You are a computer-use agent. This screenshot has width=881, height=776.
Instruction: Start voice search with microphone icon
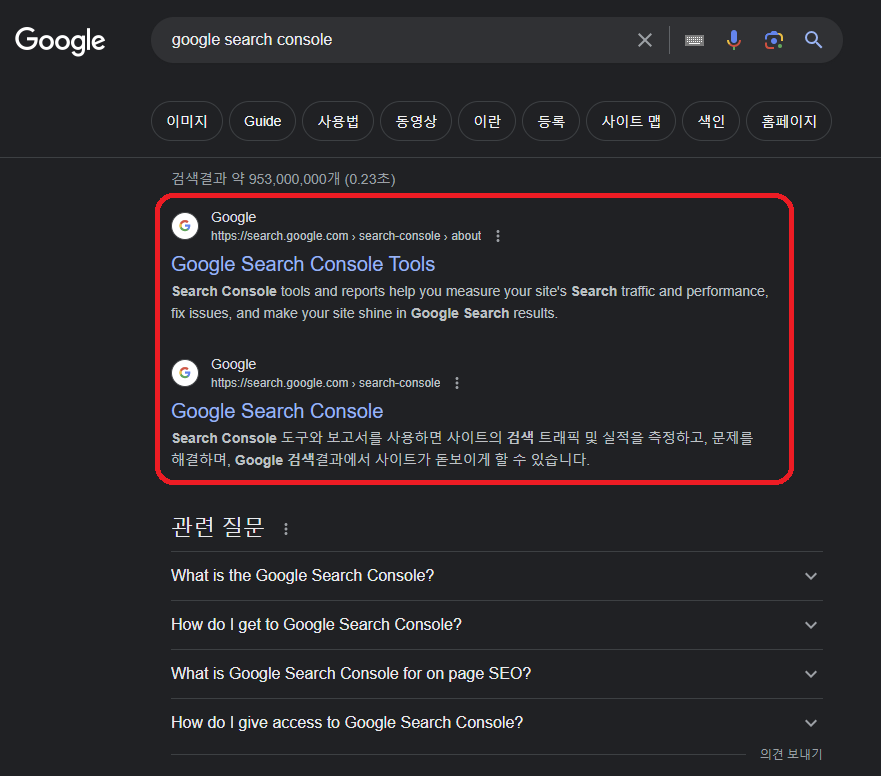pyautogui.click(x=733, y=40)
